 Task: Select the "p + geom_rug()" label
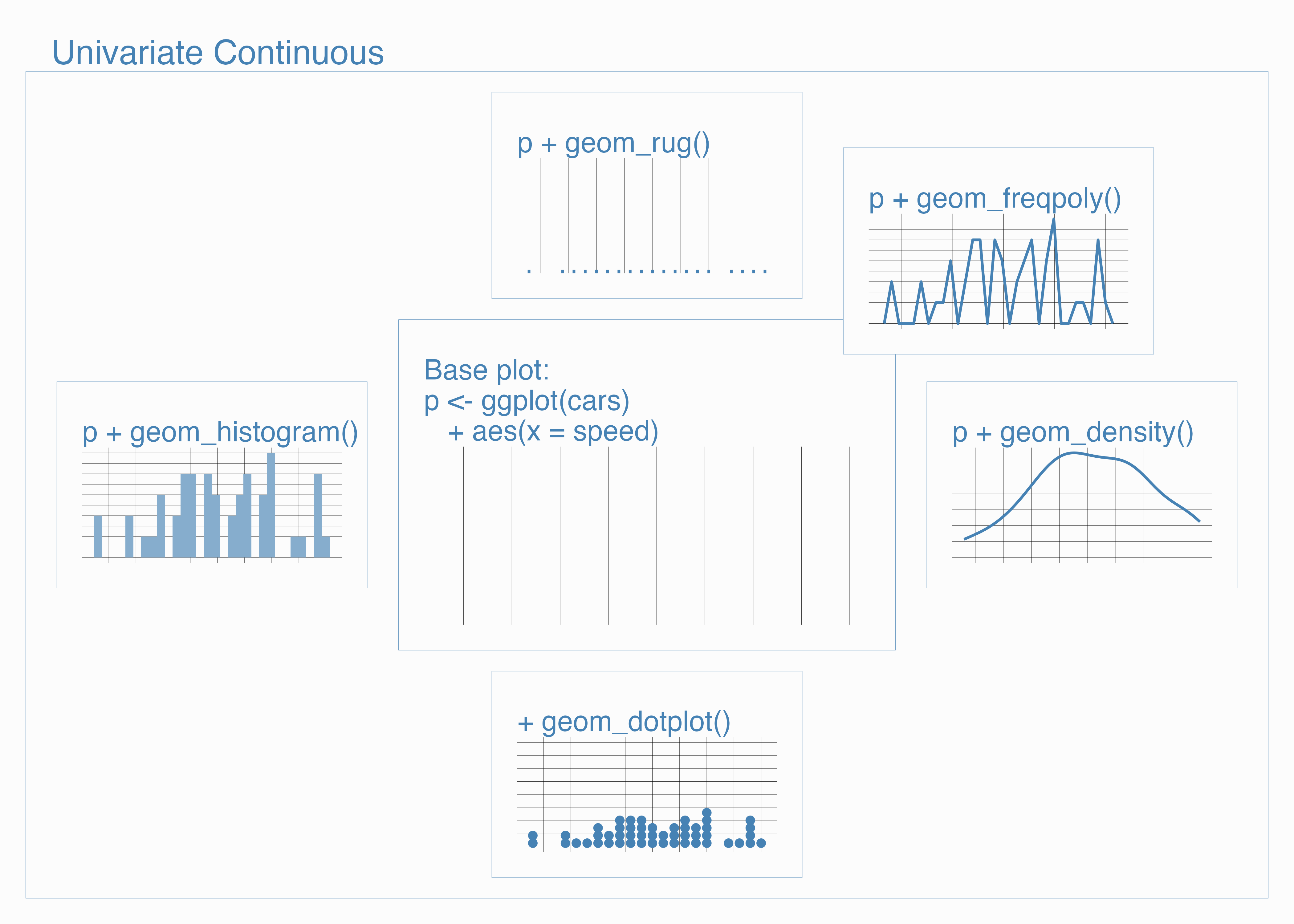pyautogui.click(x=613, y=144)
